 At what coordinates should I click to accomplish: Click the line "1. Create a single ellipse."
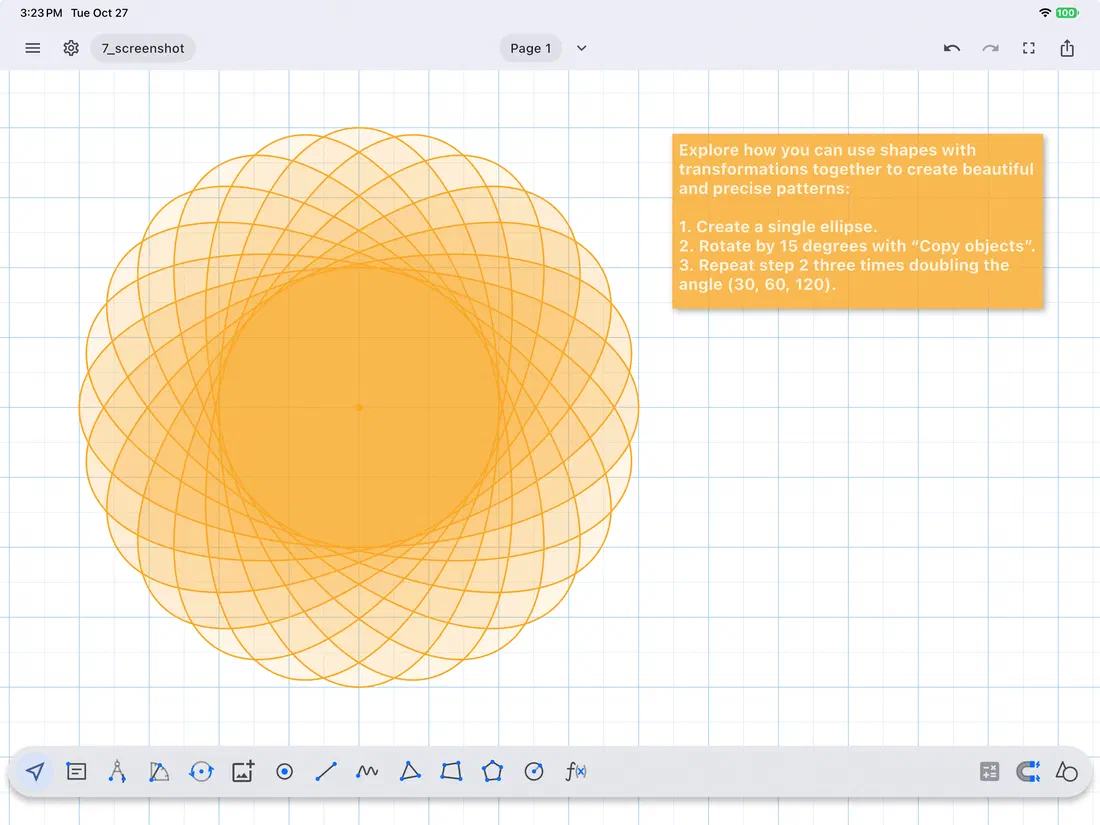[778, 227]
